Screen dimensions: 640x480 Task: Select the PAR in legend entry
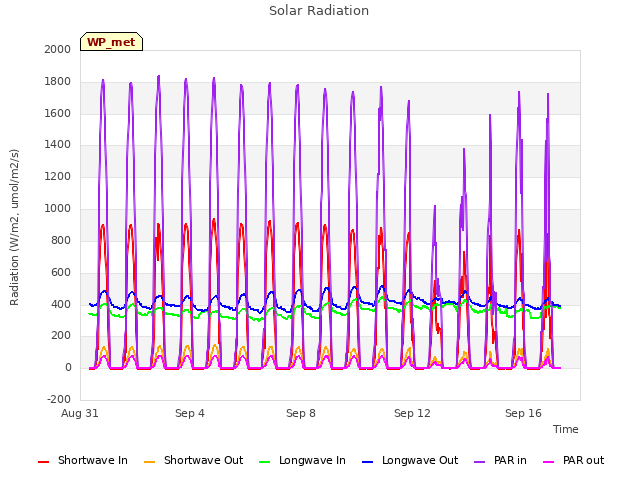(x=500, y=460)
